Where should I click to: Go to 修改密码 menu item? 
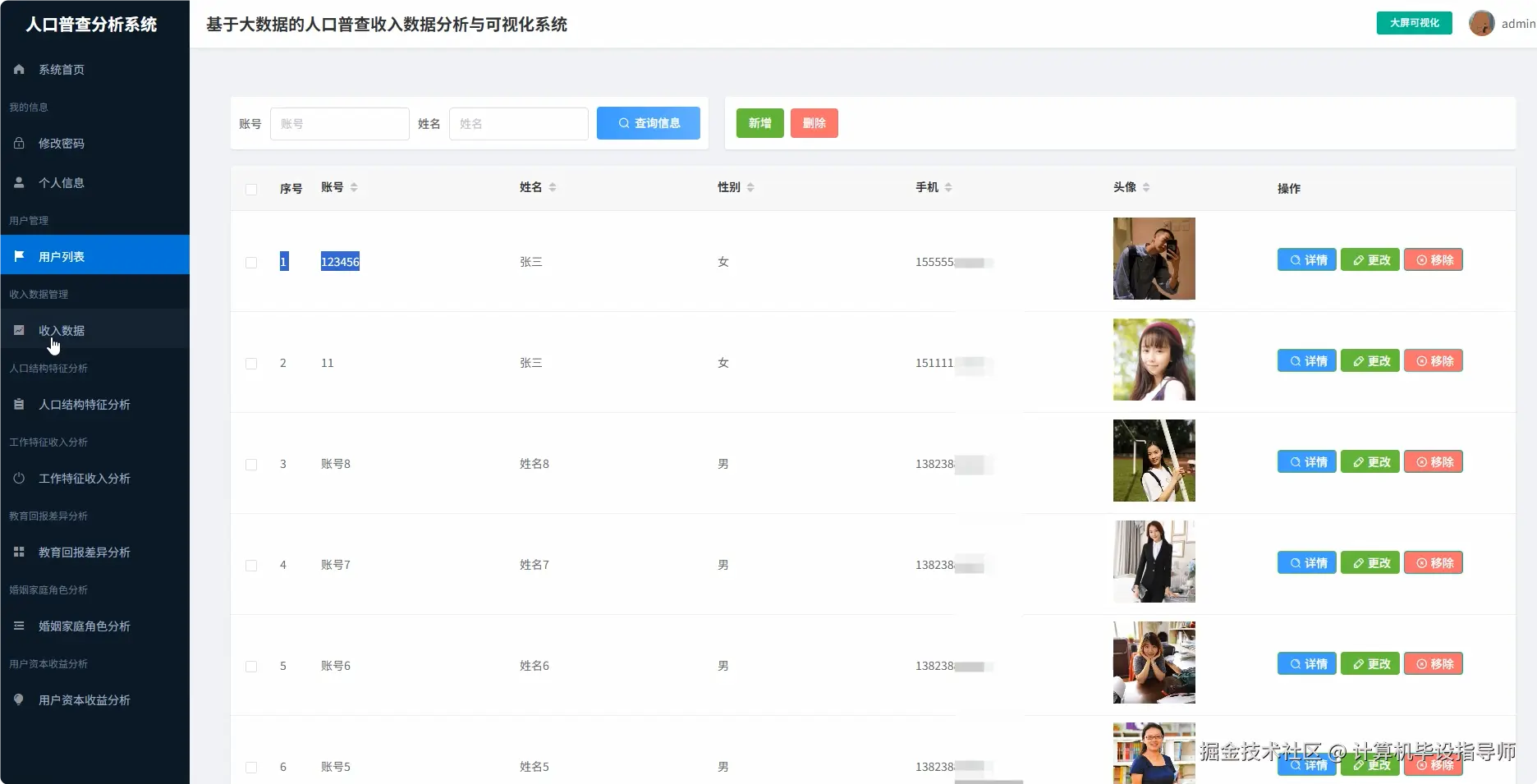pyautogui.click(x=94, y=144)
